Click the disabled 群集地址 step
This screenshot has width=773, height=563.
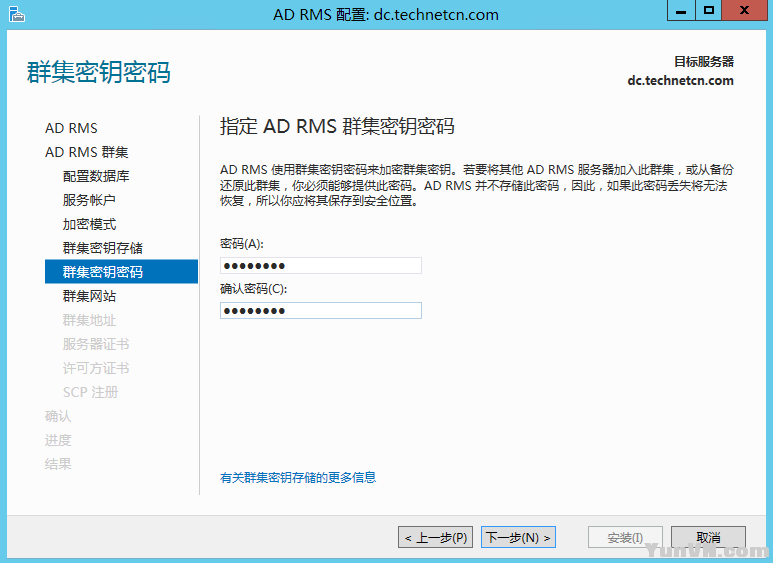[89, 320]
